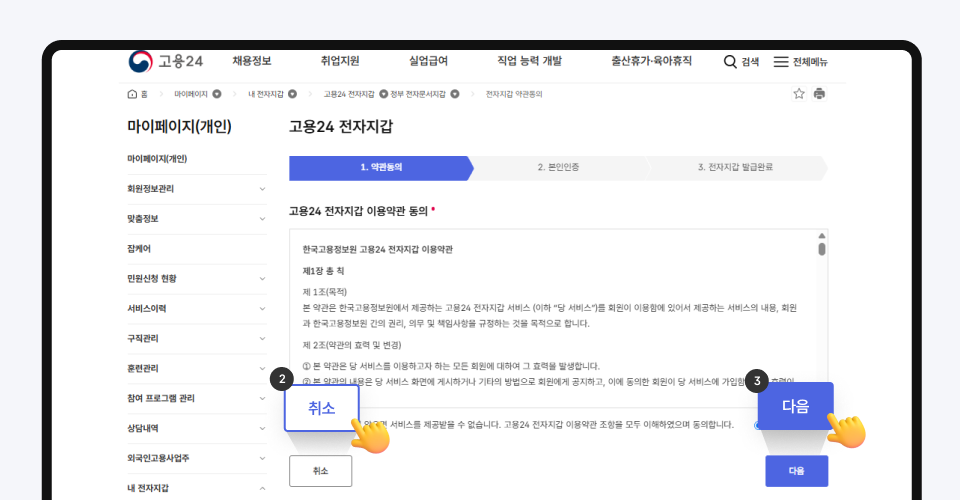Click the terms box scrollbar thumb
Viewport: 960px width, 500px height.
click(822, 249)
